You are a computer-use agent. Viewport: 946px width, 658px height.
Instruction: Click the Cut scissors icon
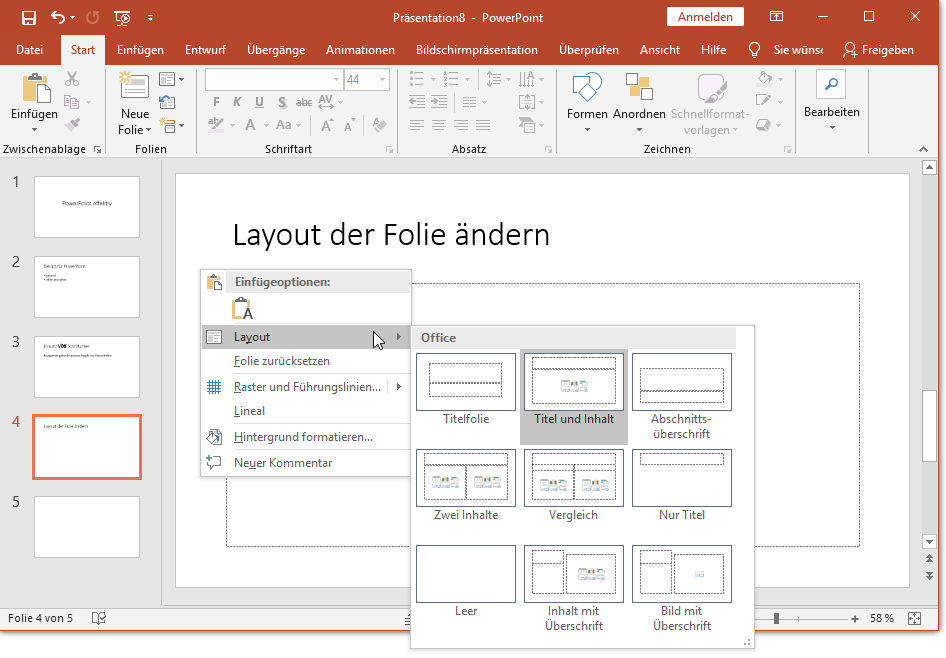point(72,79)
